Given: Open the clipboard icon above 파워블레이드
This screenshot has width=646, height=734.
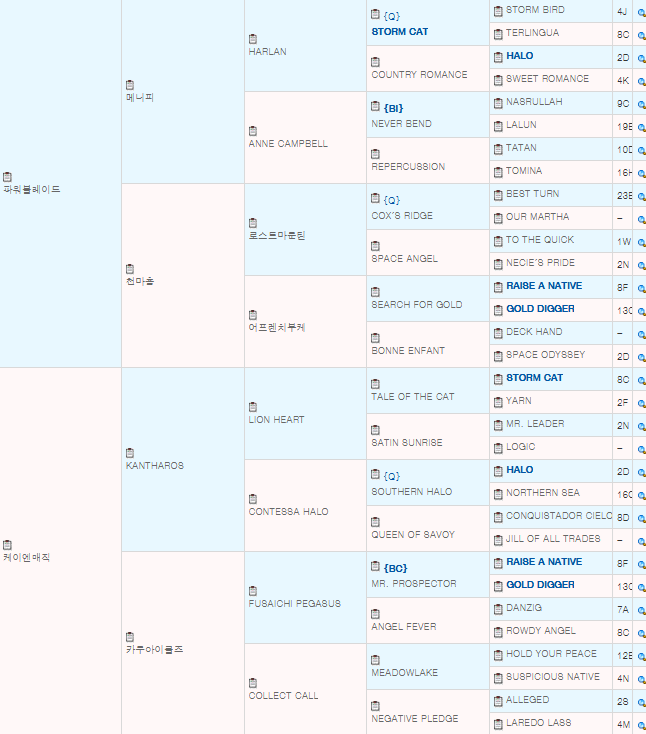Looking at the screenshot, I should coord(7,177).
